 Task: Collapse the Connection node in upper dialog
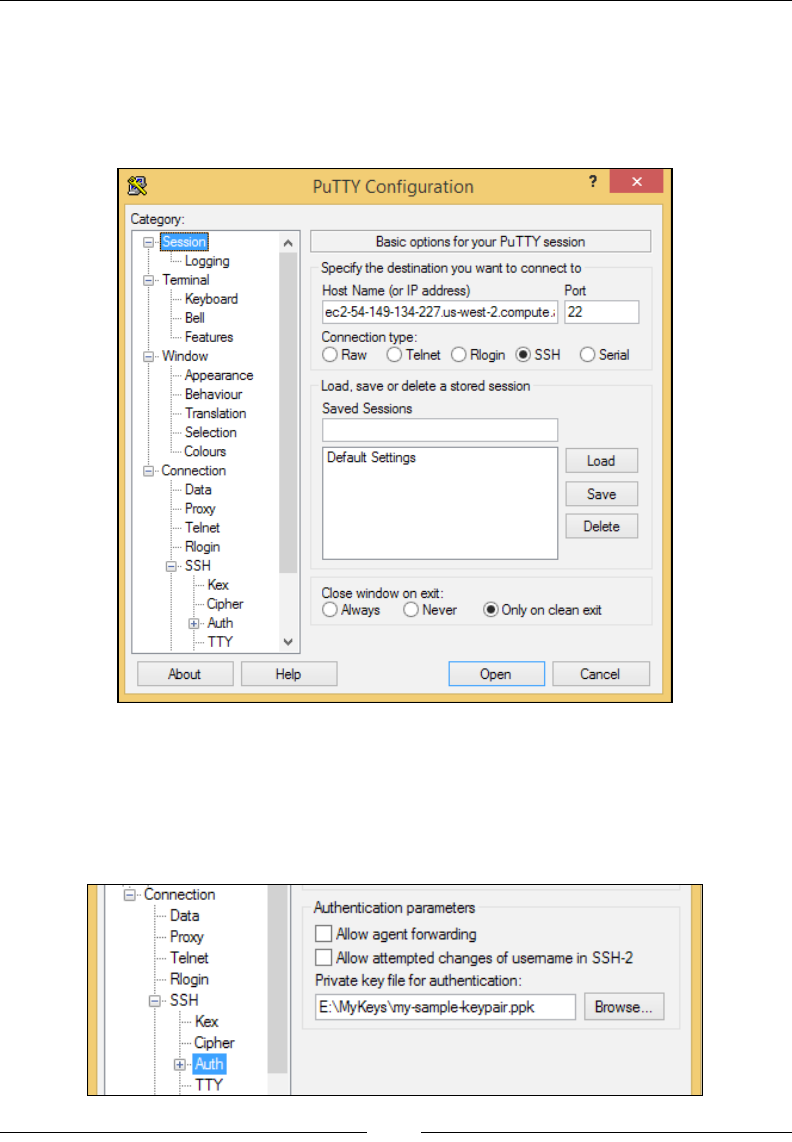149,470
